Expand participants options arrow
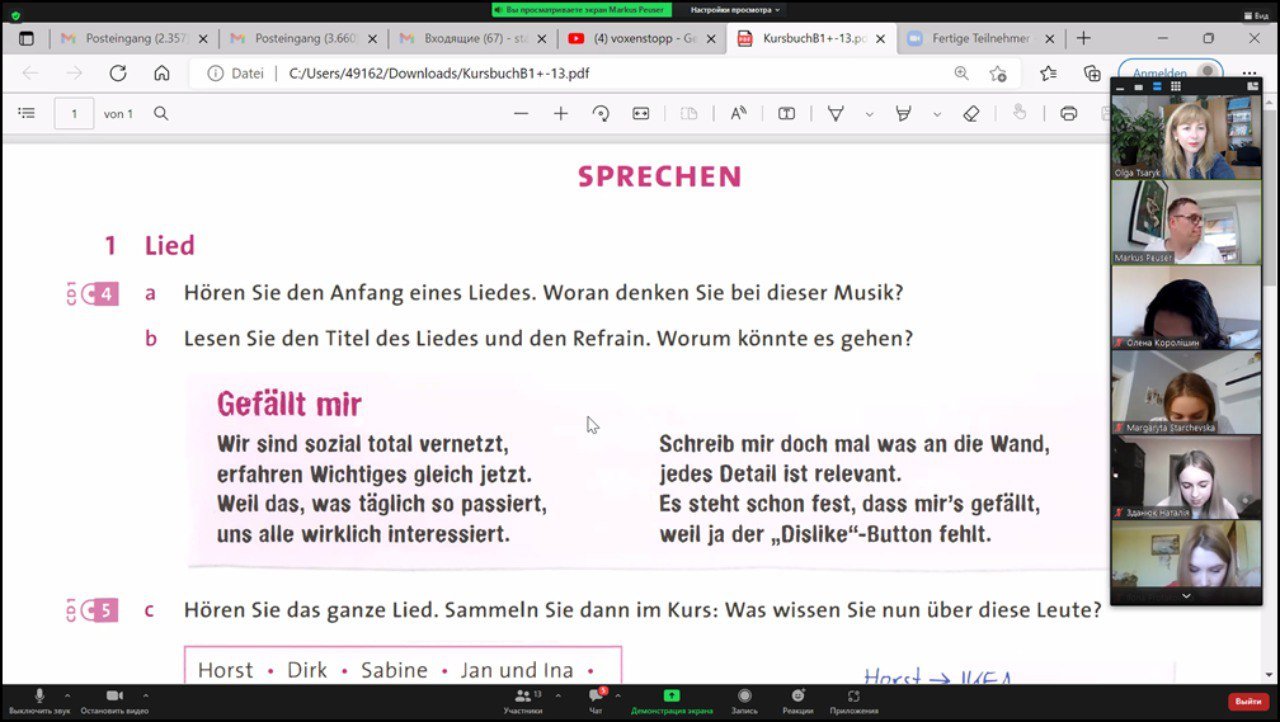Viewport: 1280px width, 722px height. pos(558,695)
